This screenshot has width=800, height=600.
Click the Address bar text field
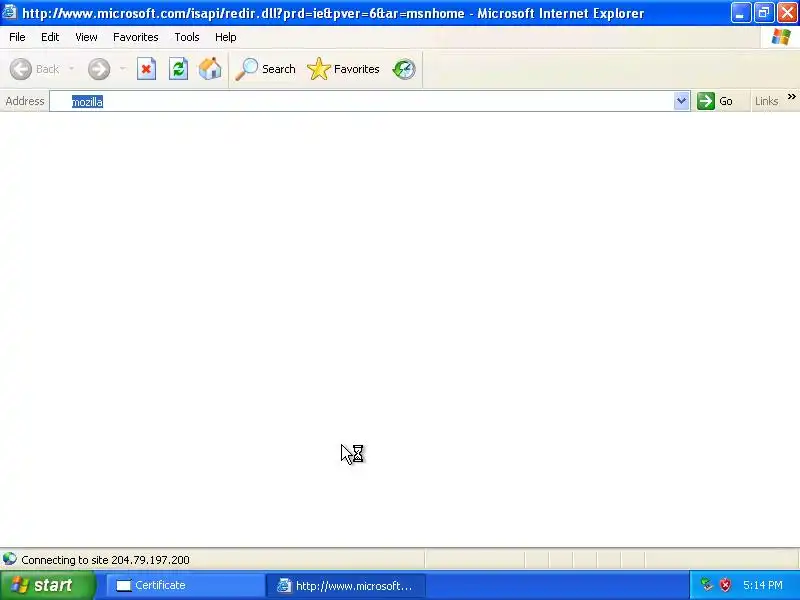coord(362,102)
